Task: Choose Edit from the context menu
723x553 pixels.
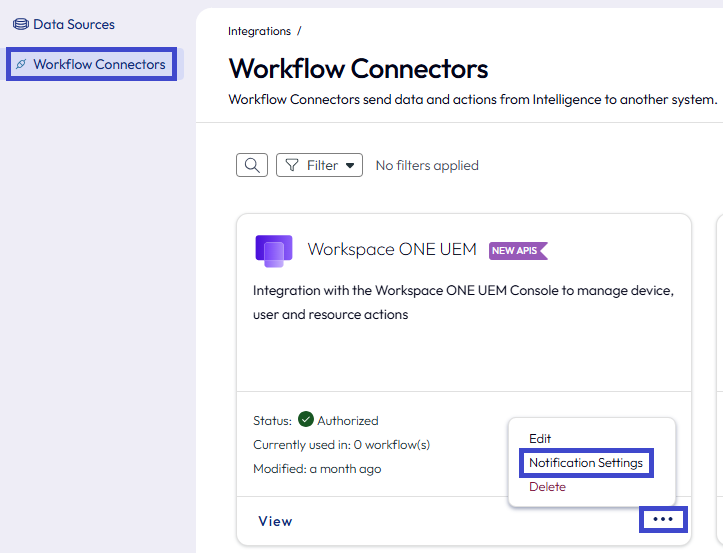Action: click(540, 439)
